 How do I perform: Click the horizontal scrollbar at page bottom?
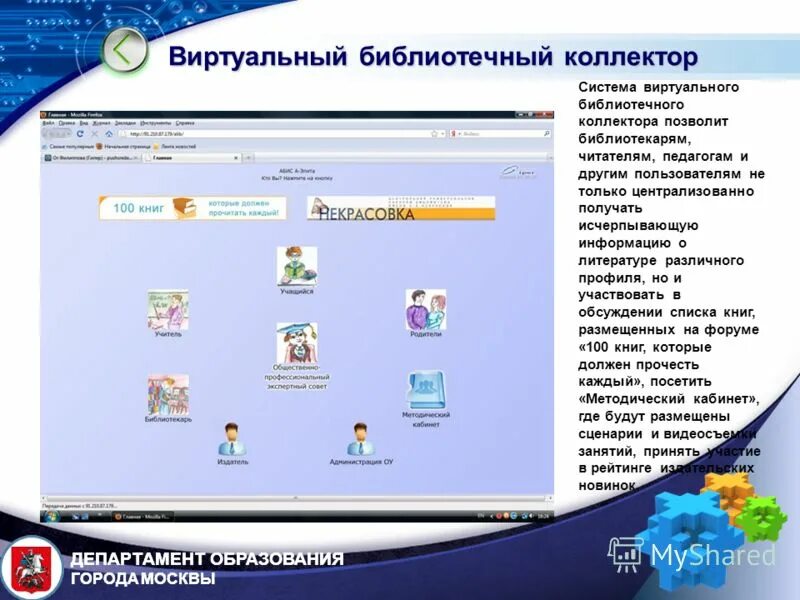point(300,493)
